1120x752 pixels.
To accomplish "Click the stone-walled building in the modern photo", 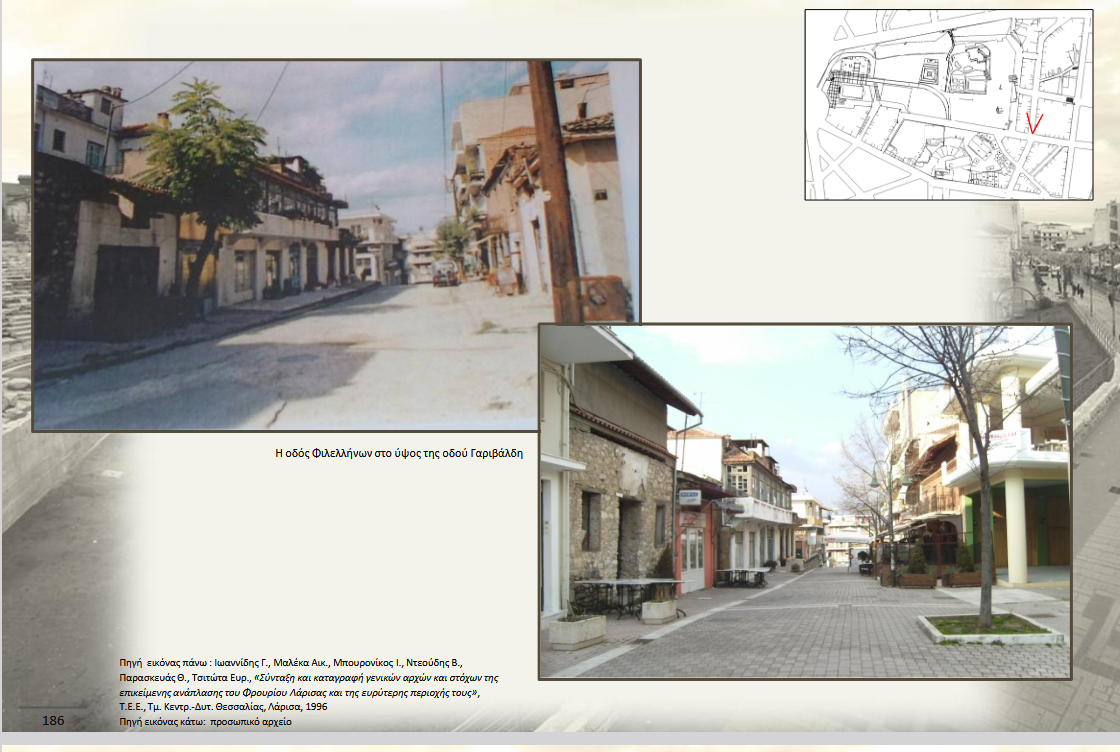I will coord(615,500).
